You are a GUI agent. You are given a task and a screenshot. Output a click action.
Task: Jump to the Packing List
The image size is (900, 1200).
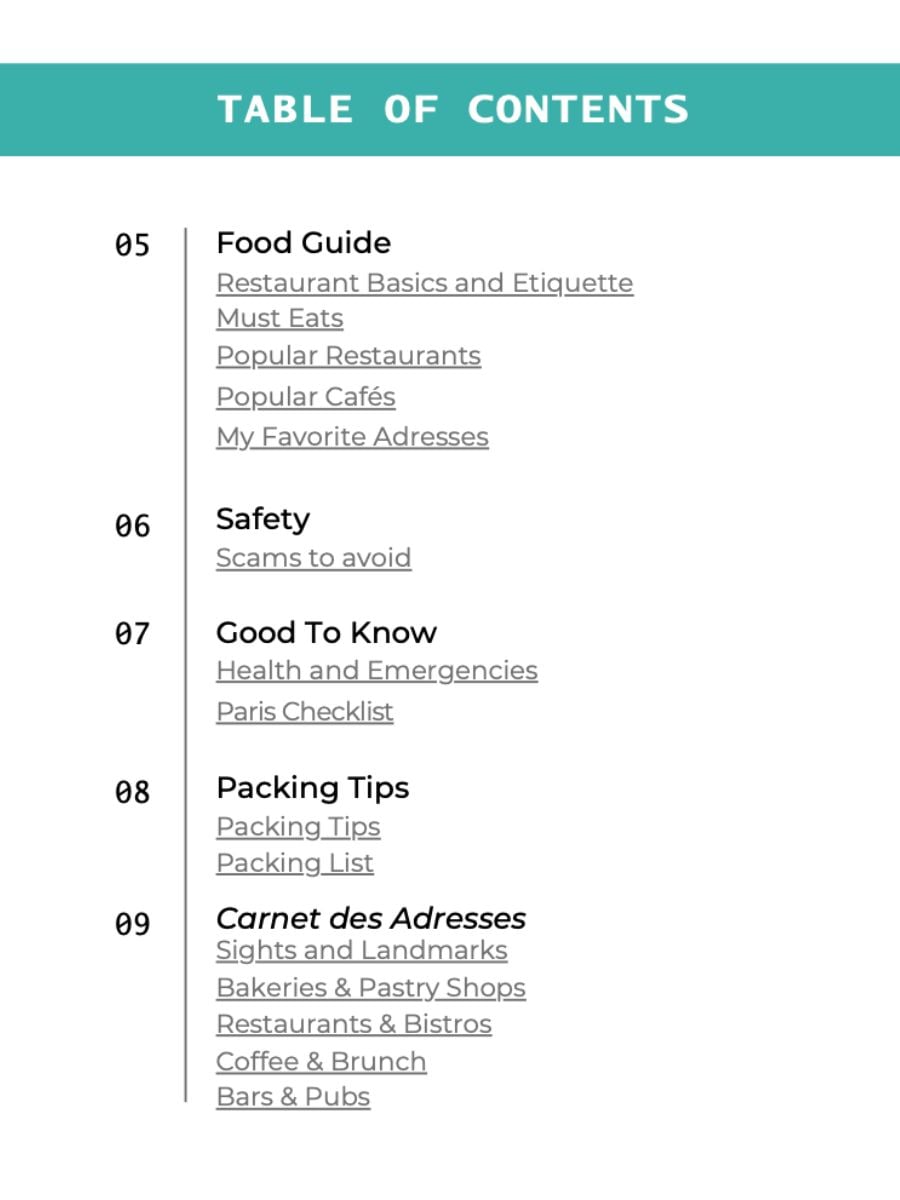click(294, 863)
